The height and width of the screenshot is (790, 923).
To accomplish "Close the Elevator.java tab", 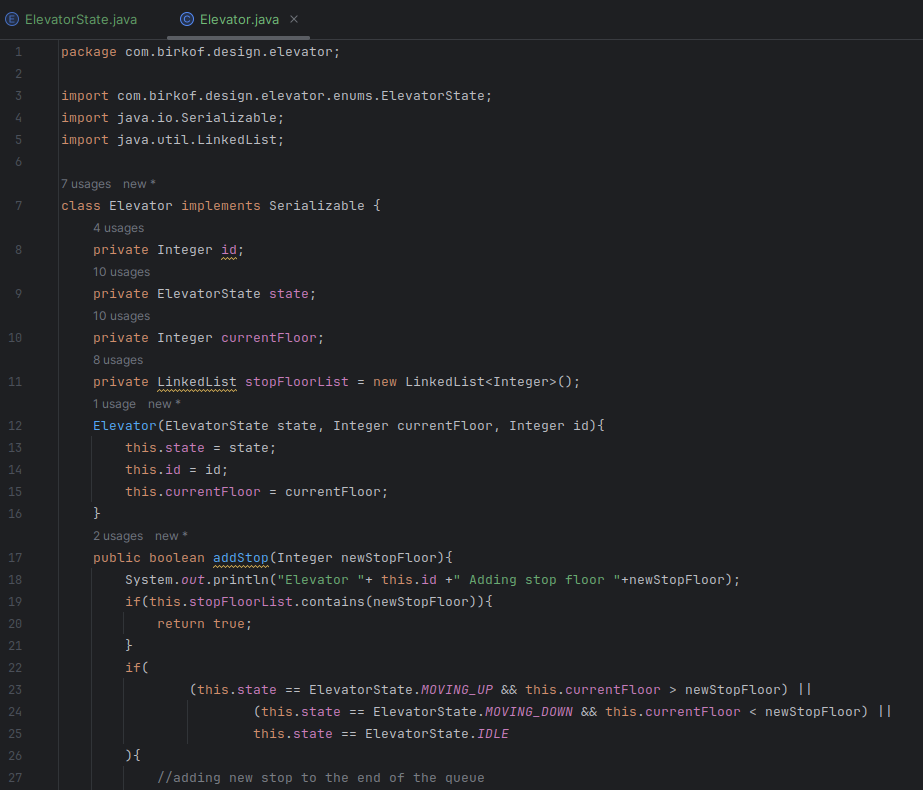I will [x=294, y=19].
